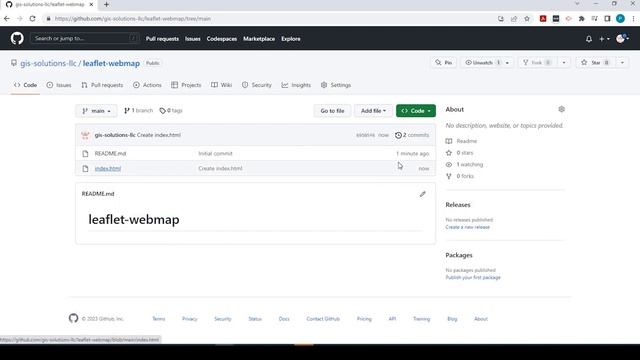
Task: Open Pull requests in top navigation
Action: (162, 39)
